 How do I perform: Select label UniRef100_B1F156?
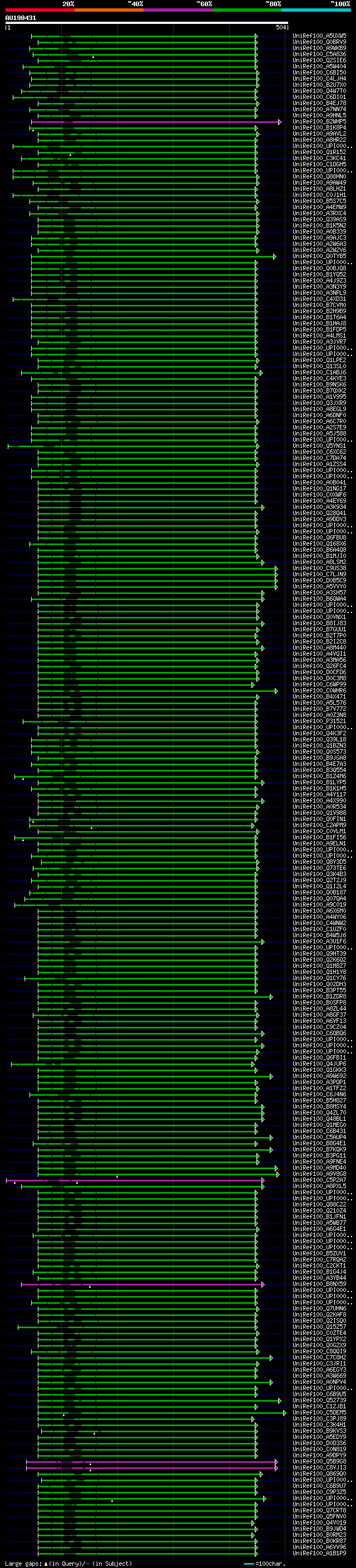[319, 838]
